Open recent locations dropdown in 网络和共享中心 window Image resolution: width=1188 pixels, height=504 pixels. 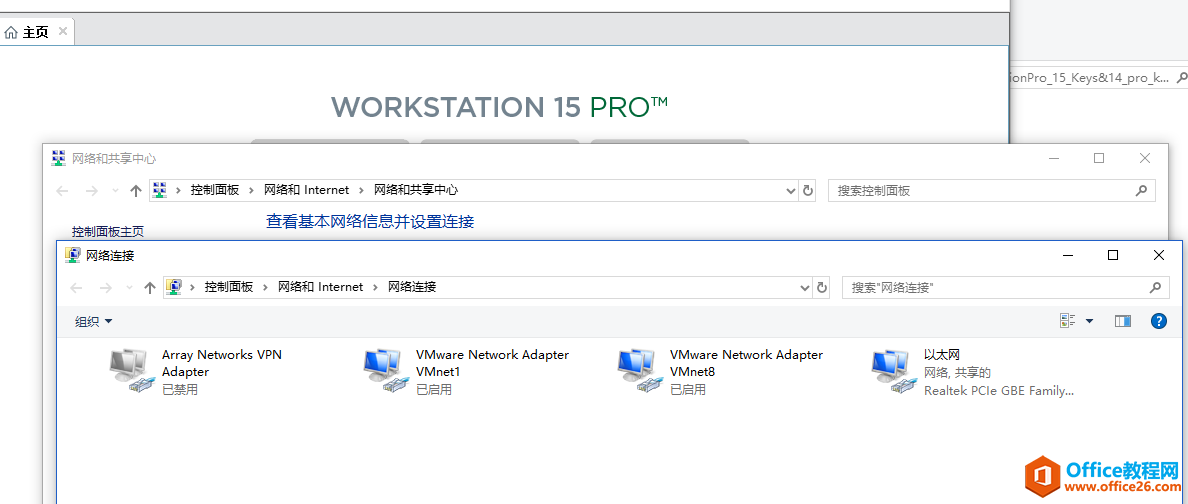coord(114,192)
